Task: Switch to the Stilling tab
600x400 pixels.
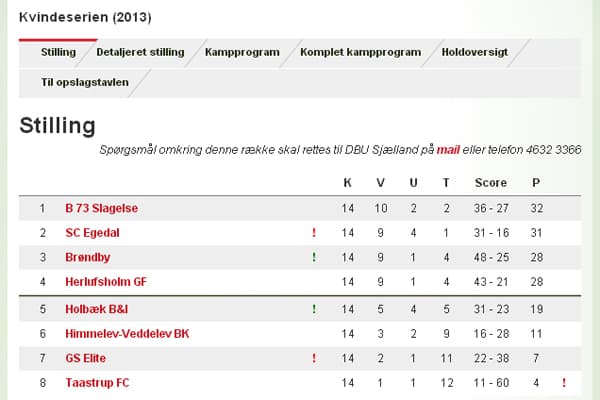Action: [58, 53]
